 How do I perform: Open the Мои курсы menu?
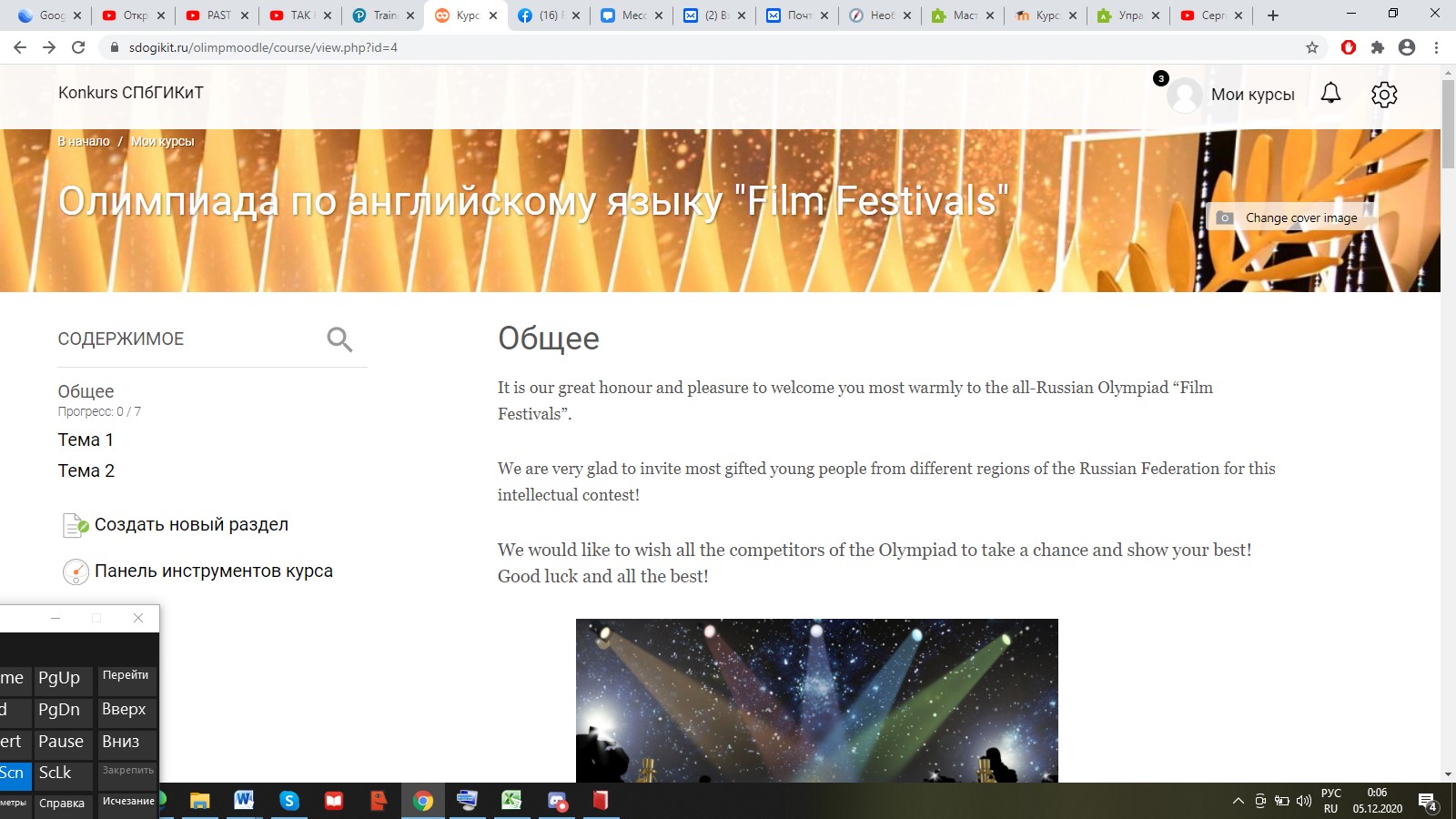[x=1252, y=95]
